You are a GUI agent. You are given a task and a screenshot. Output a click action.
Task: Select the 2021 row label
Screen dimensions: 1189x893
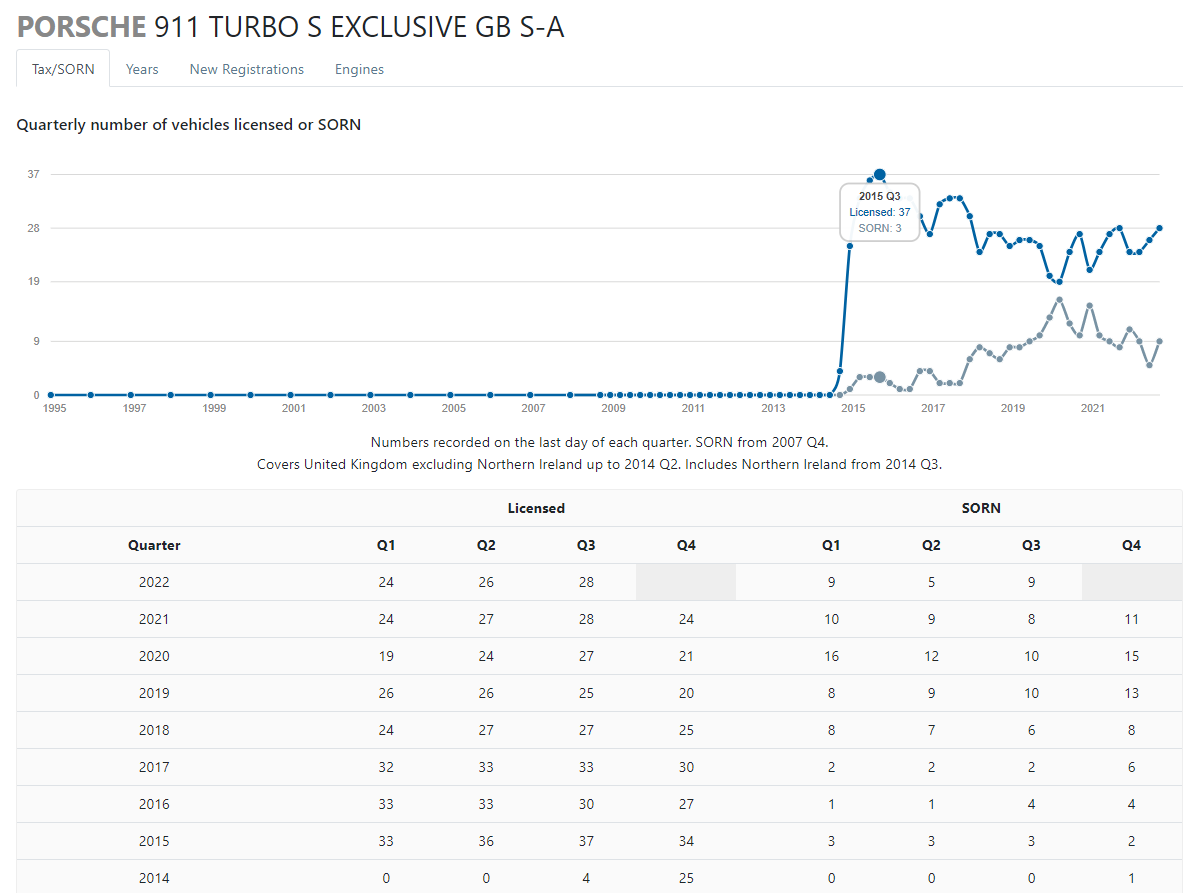(154, 619)
